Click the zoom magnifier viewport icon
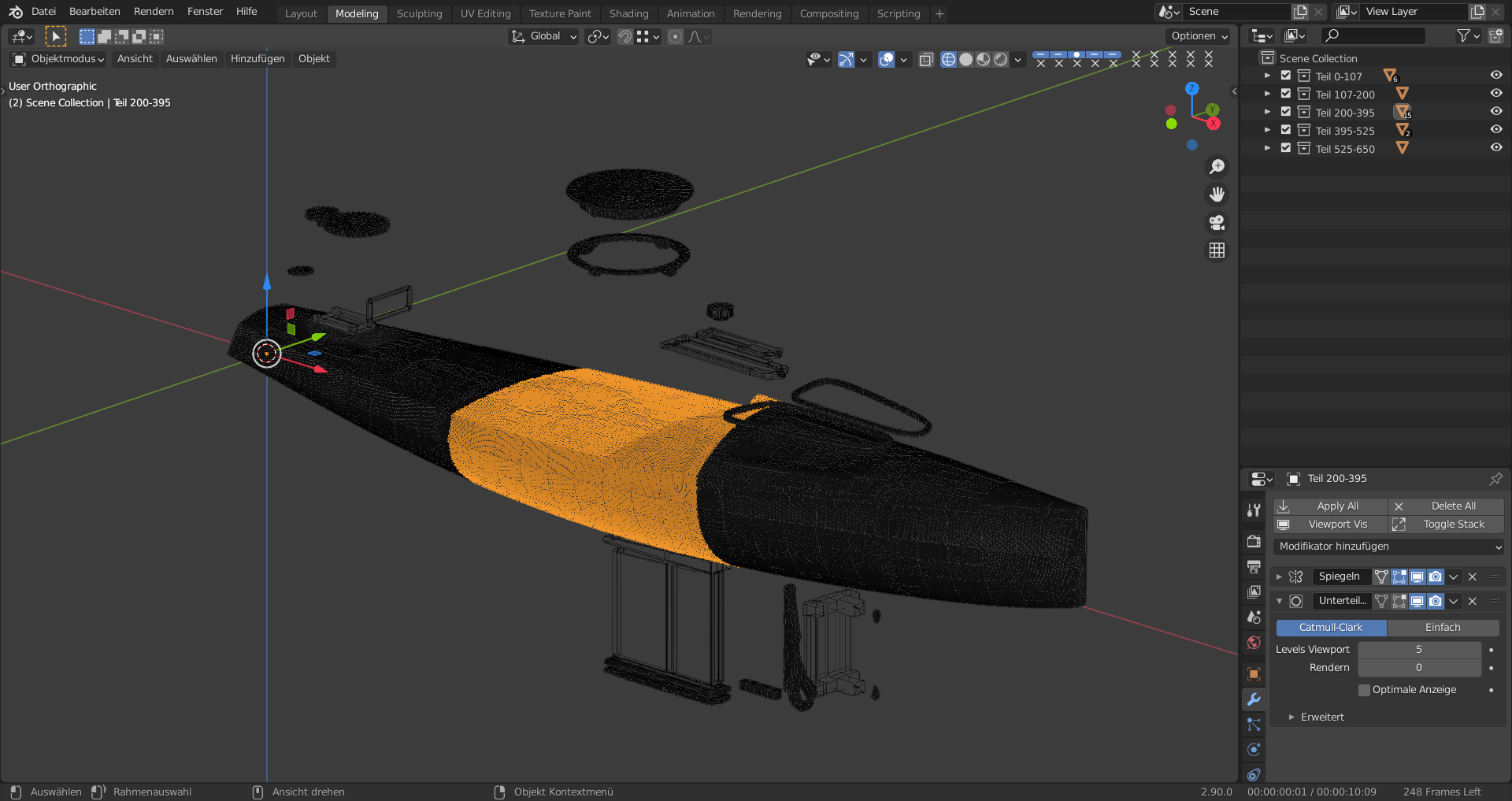 1217,167
